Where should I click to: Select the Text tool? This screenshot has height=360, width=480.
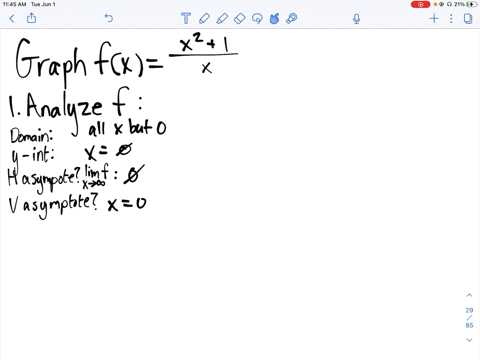tap(186, 18)
